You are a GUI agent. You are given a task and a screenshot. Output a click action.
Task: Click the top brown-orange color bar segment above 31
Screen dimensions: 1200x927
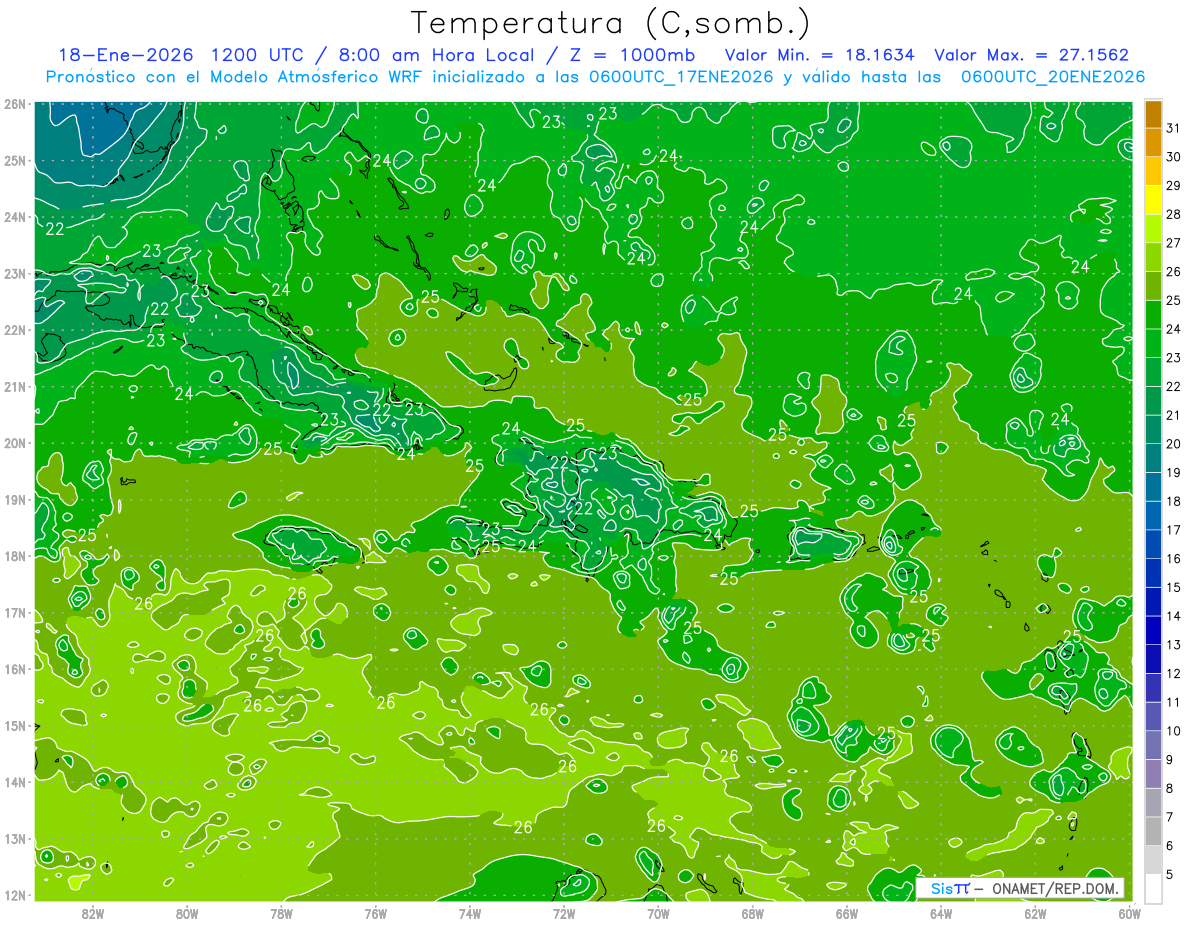[x=1153, y=115]
